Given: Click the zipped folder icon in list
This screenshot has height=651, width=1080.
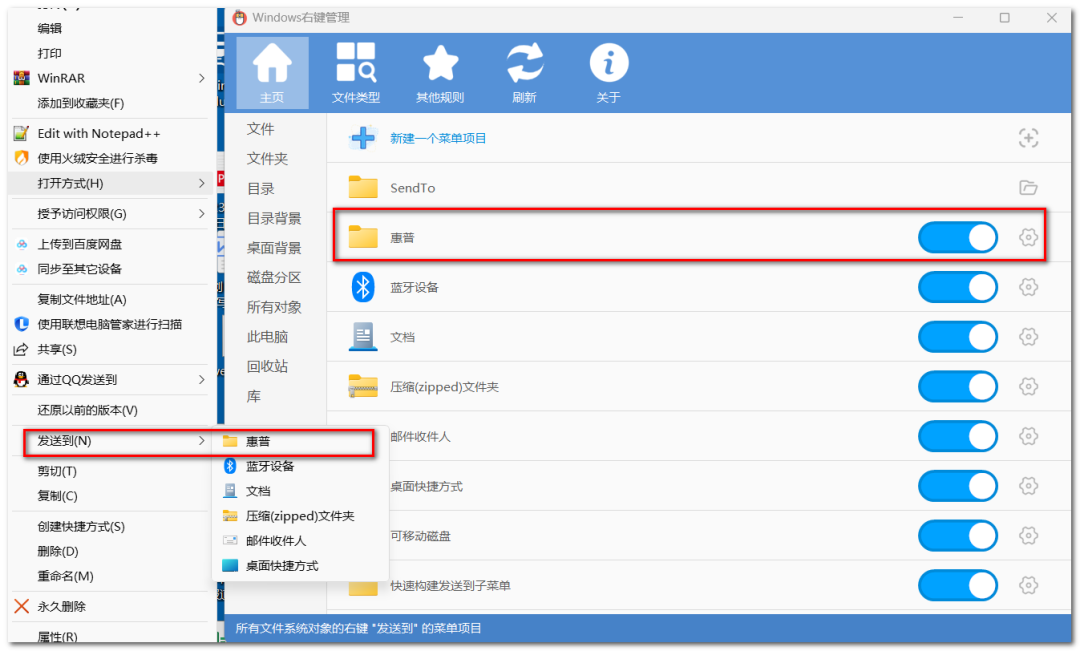Looking at the screenshot, I should (362, 386).
